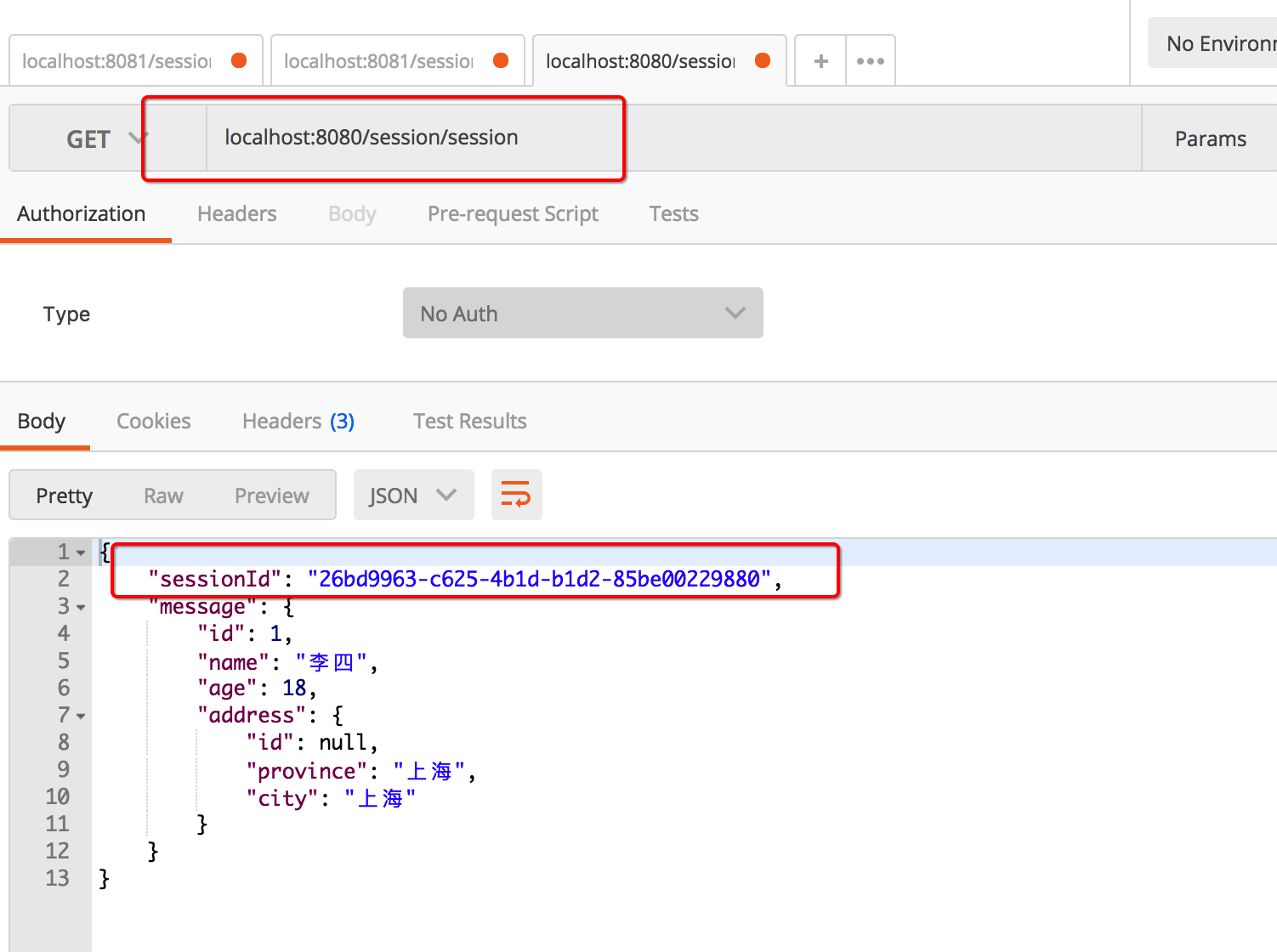This screenshot has width=1277, height=952.
Task: Open the GET method dropdown
Action: pos(102,139)
